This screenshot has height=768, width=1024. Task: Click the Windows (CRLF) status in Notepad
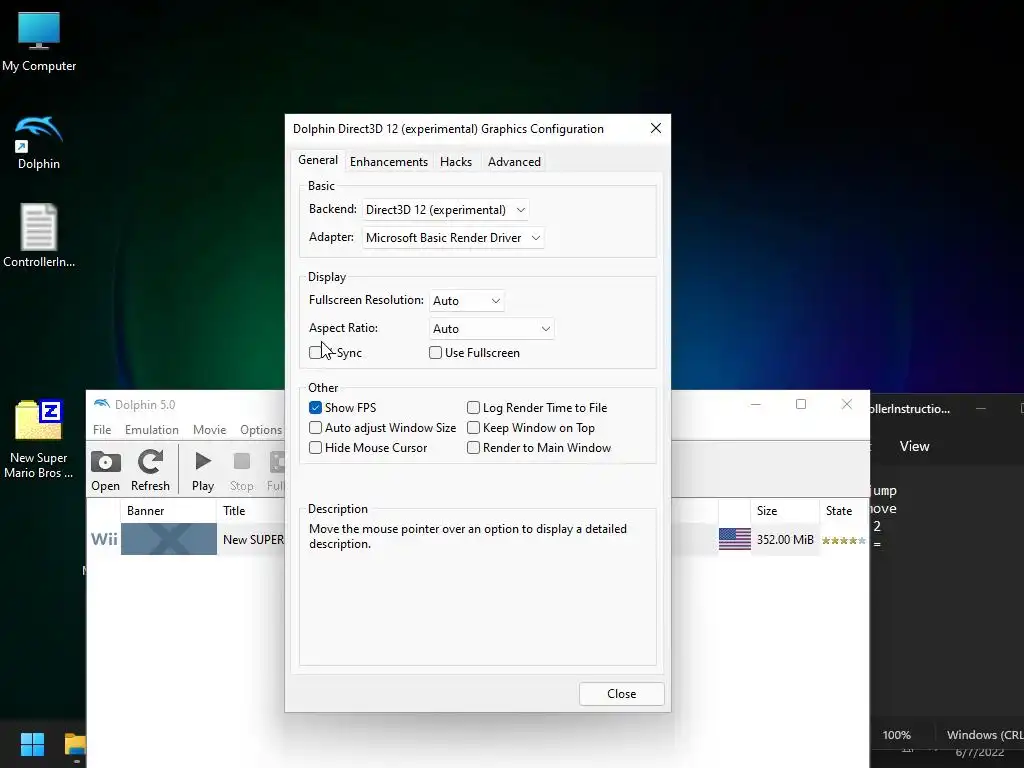point(985,735)
